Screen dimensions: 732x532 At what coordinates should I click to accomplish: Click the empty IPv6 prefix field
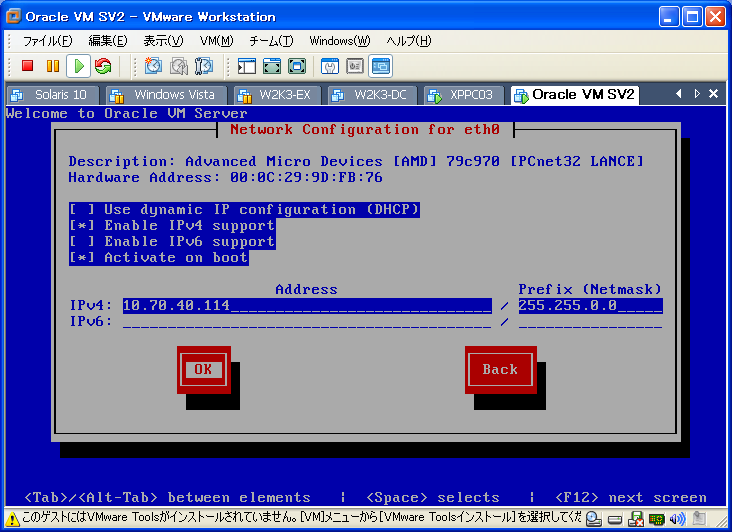tap(590, 322)
